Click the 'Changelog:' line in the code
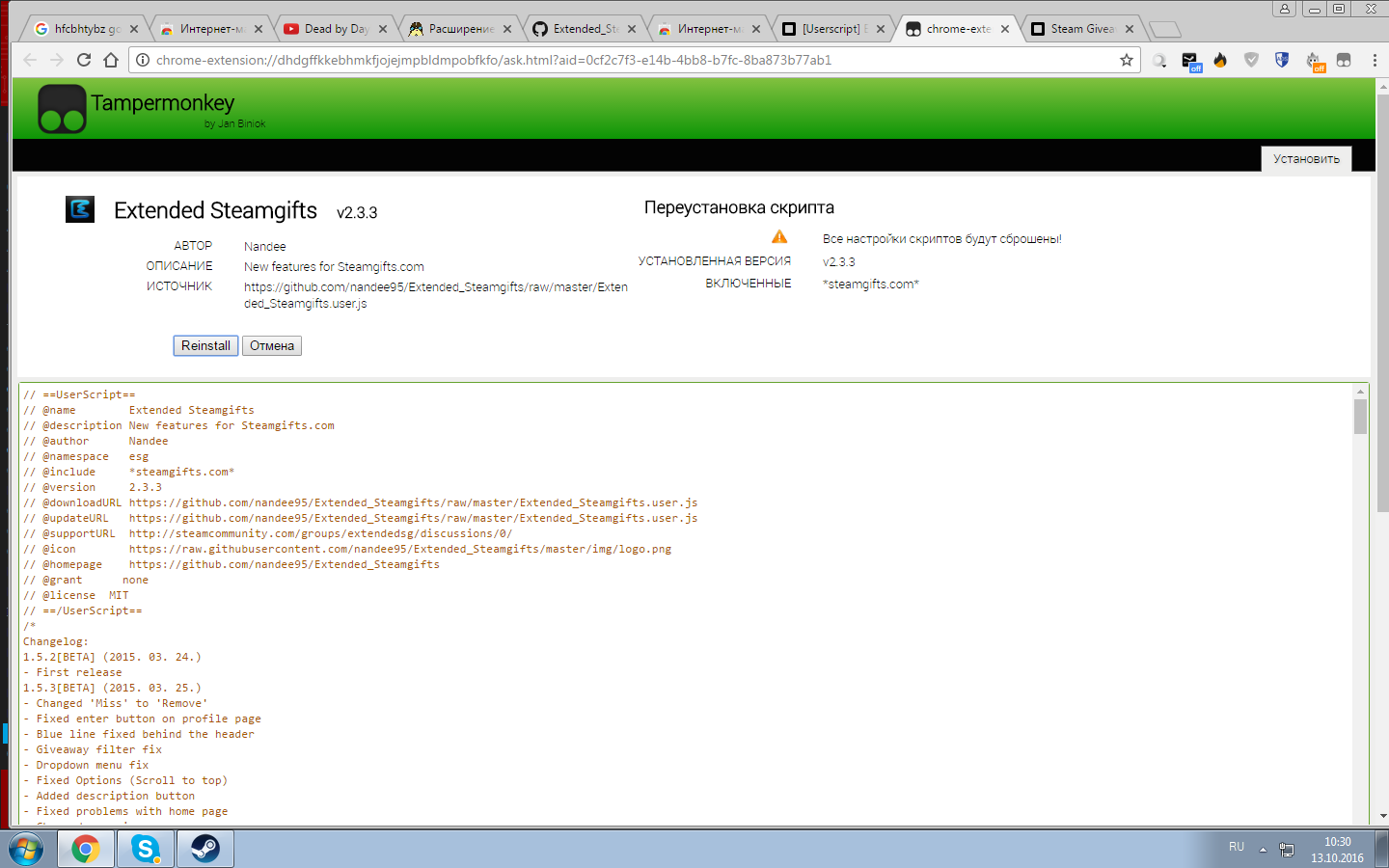 pos(56,641)
